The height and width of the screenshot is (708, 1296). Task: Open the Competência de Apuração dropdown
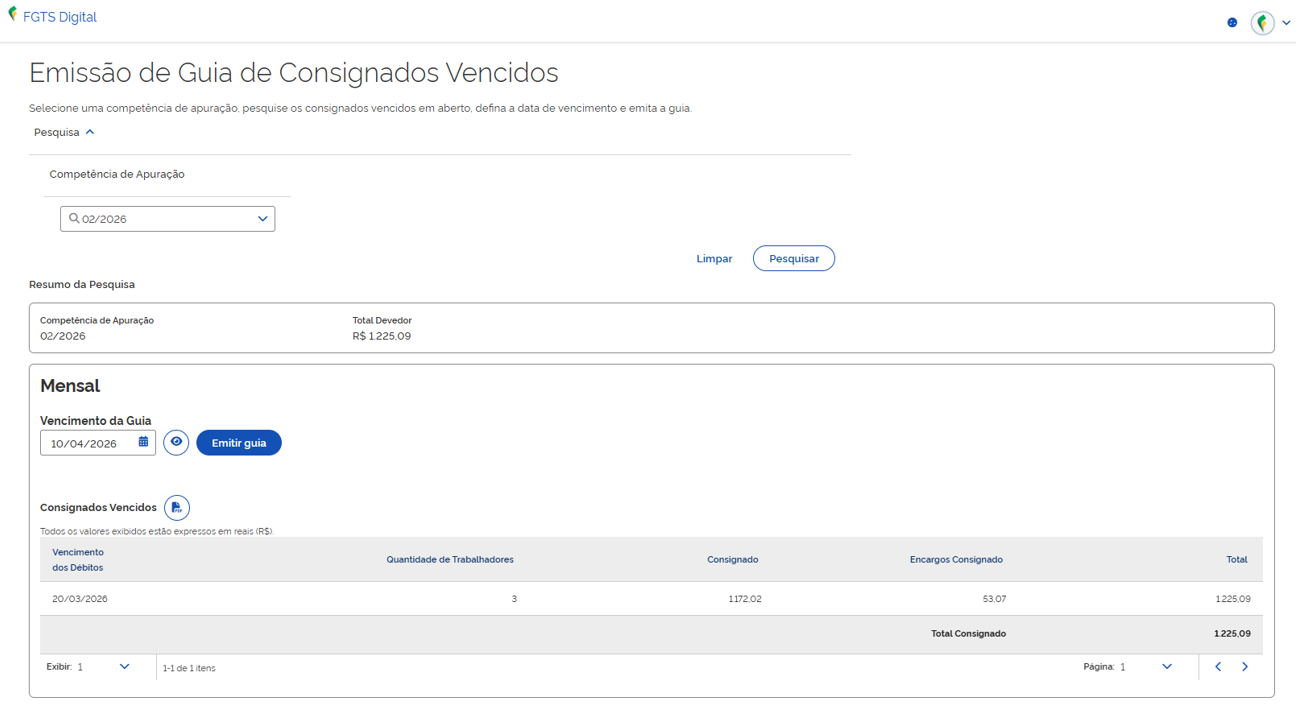262,218
